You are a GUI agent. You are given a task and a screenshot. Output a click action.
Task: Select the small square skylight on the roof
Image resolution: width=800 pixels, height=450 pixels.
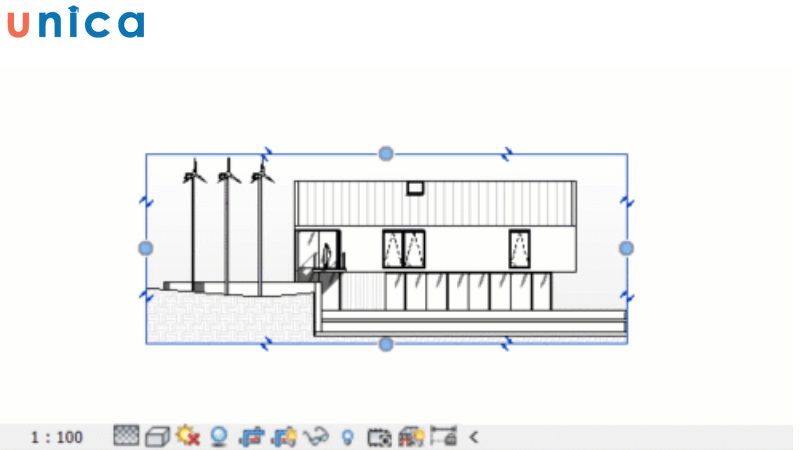[415, 188]
